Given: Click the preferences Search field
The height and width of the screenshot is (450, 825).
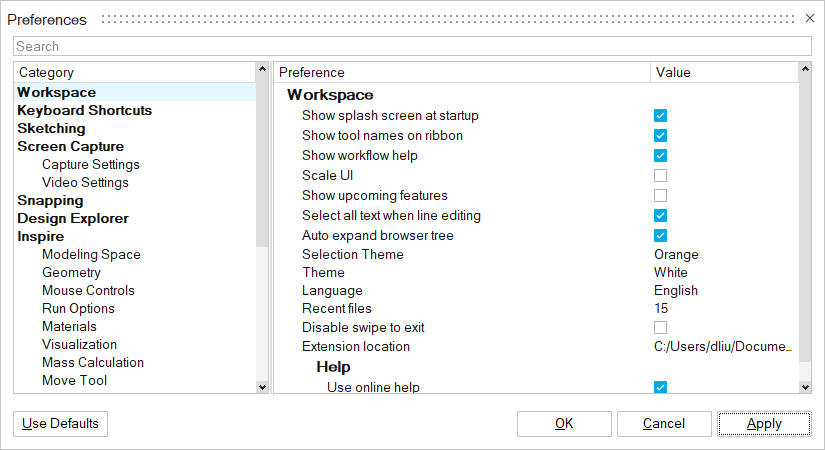Looking at the screenshot, I should coord(412,47).
